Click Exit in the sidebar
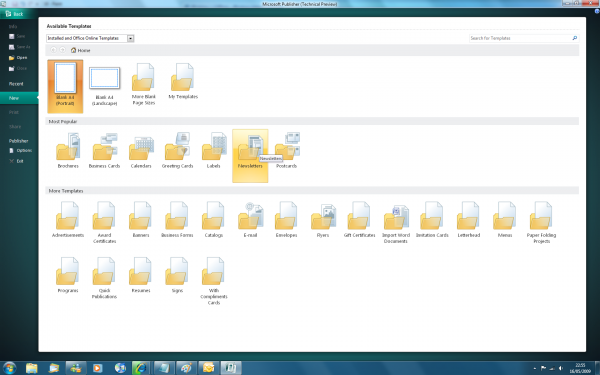 pos(16,161)
